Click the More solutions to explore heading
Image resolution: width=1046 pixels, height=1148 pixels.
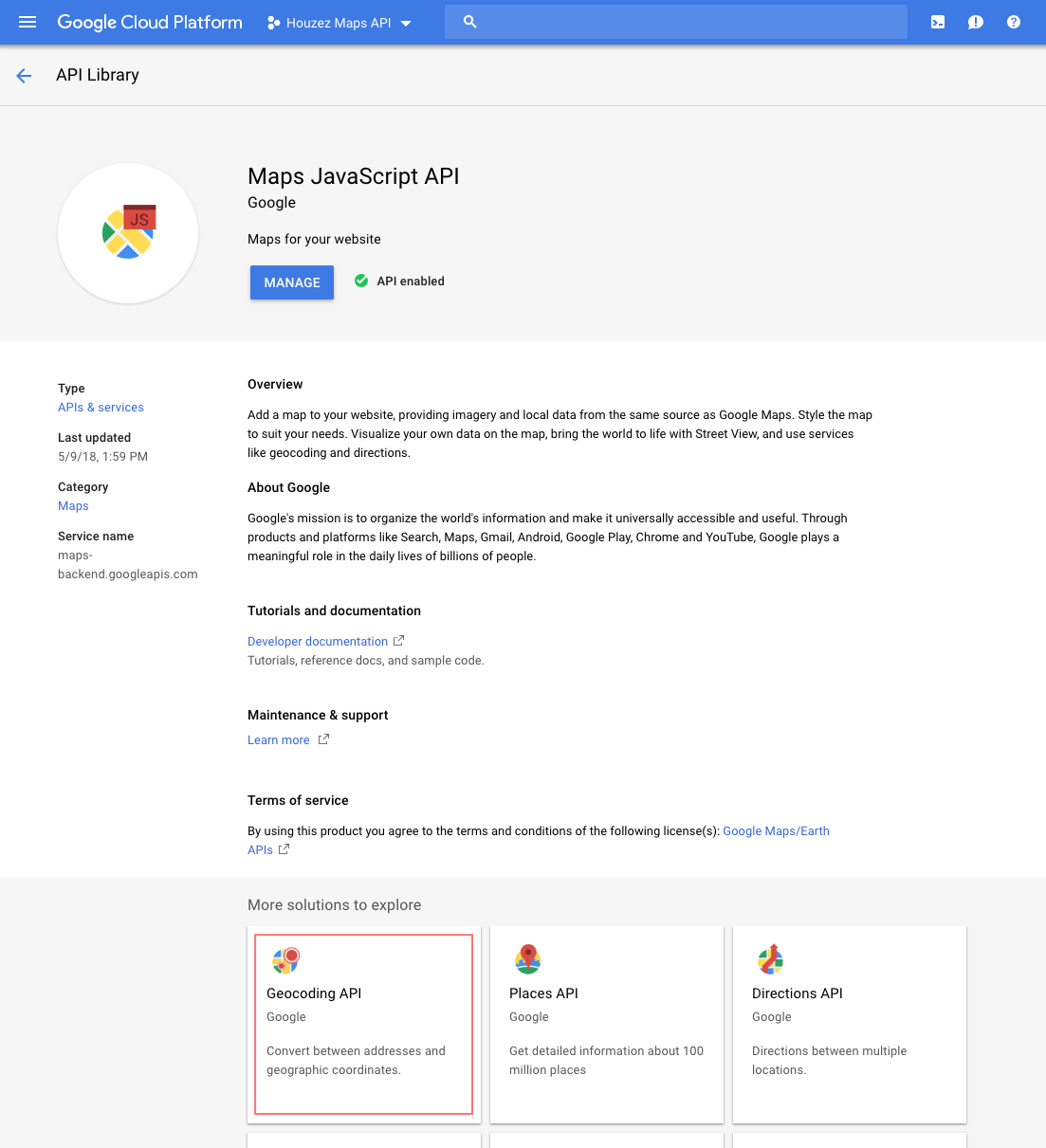coord(334,905)
